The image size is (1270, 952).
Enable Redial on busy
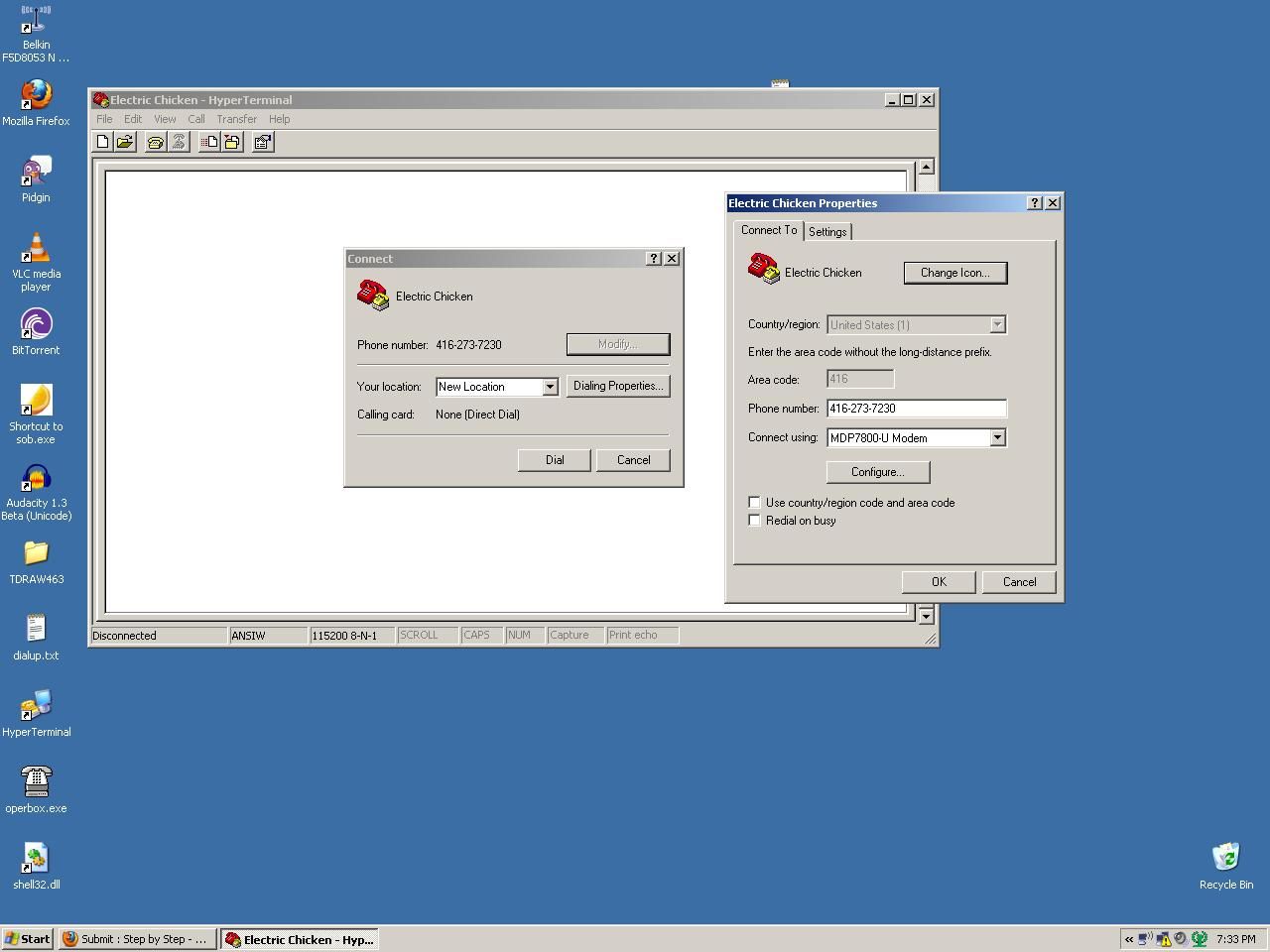coord(755,520)
